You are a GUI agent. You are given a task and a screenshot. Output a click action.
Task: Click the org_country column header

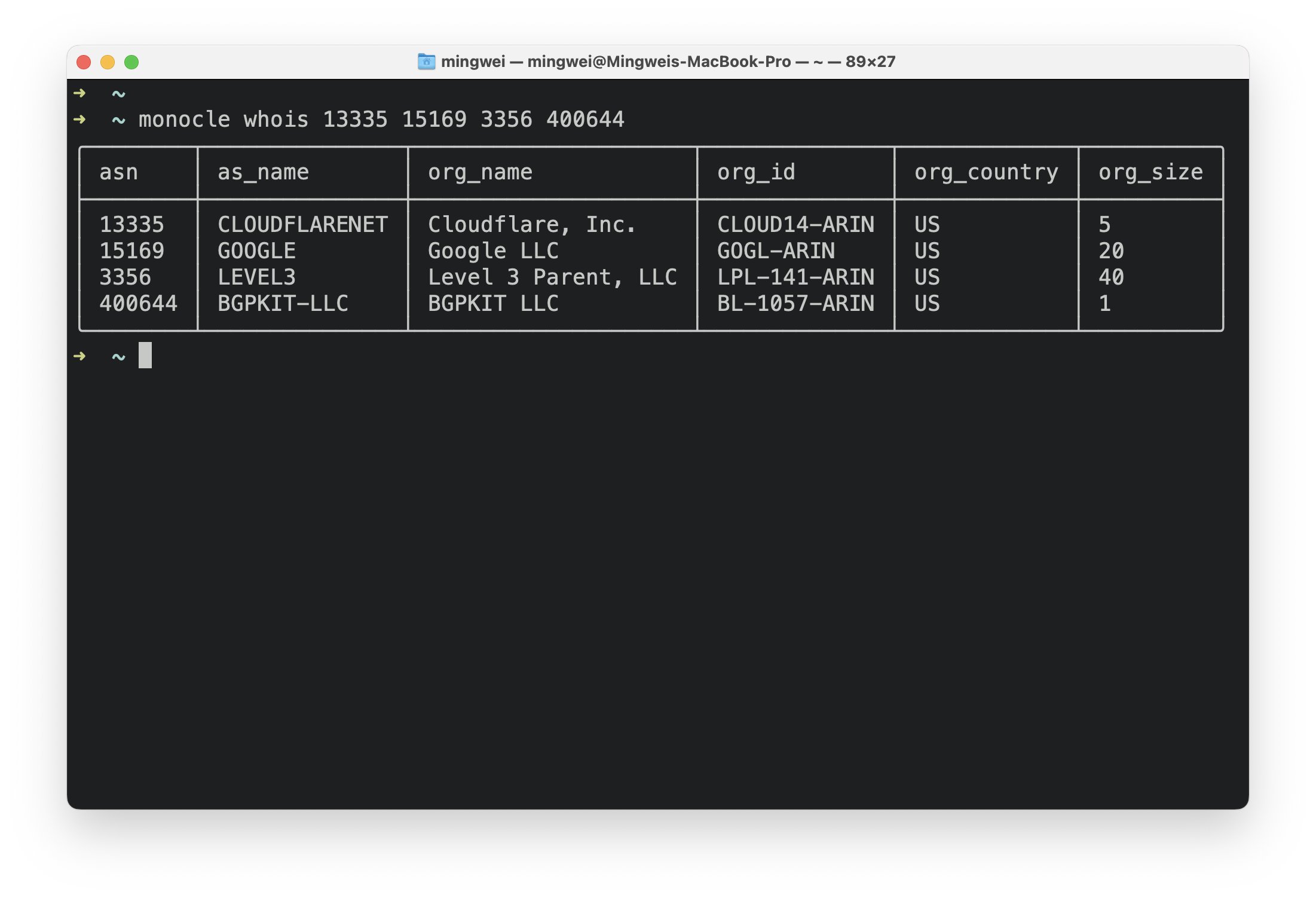pos(986,173)
